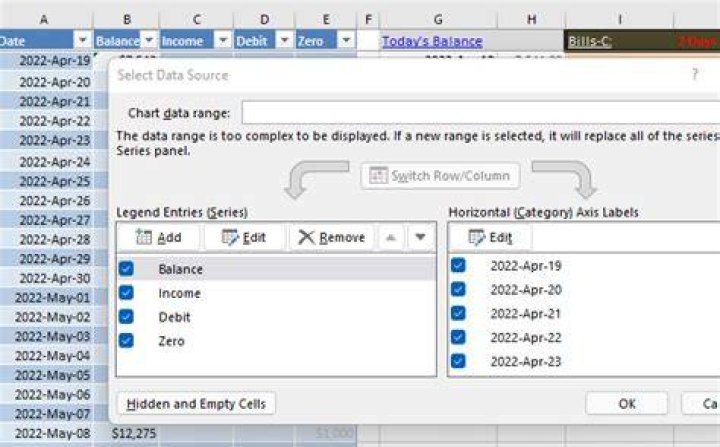
Task: Select 2022-Apr-21 axis label text
Action: [x=526, y=314]
